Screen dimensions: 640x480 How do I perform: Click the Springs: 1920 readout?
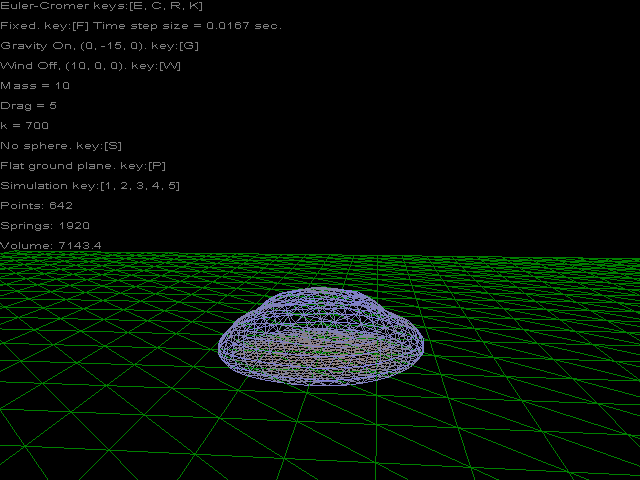(x=45, y=226)
